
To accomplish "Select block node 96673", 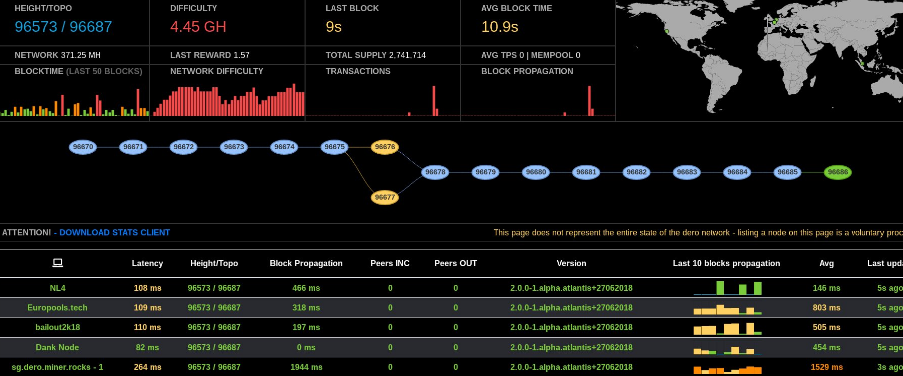I will [234, 147].
